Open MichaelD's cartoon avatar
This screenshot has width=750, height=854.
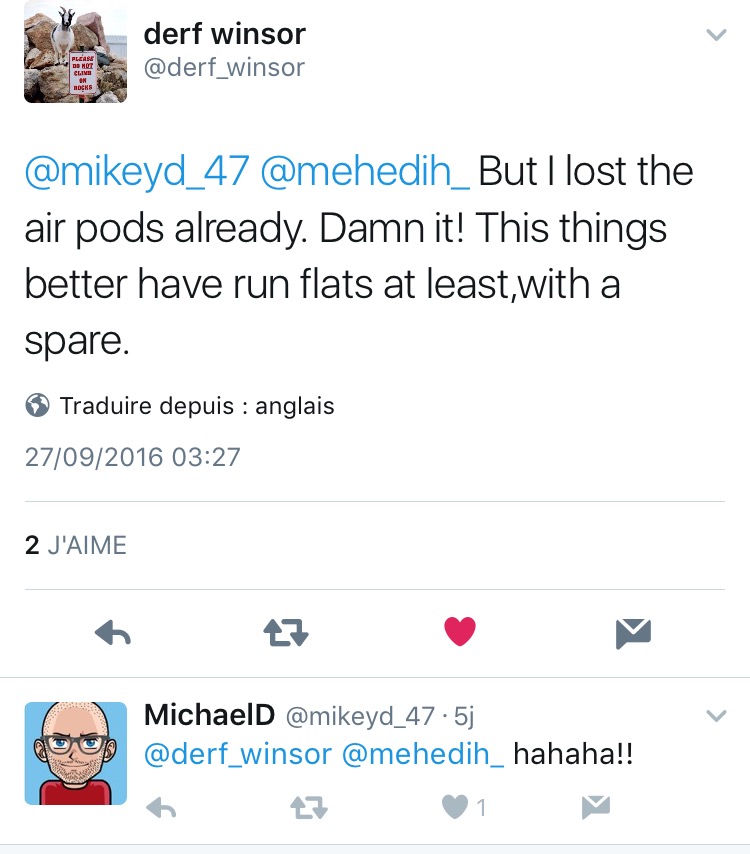coord(76,753)
